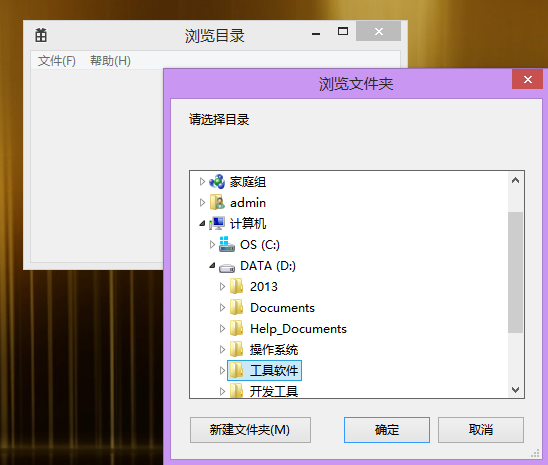548x465 pixels.
Task: Confirm with the 确定 button
Action: pos(387,430)
